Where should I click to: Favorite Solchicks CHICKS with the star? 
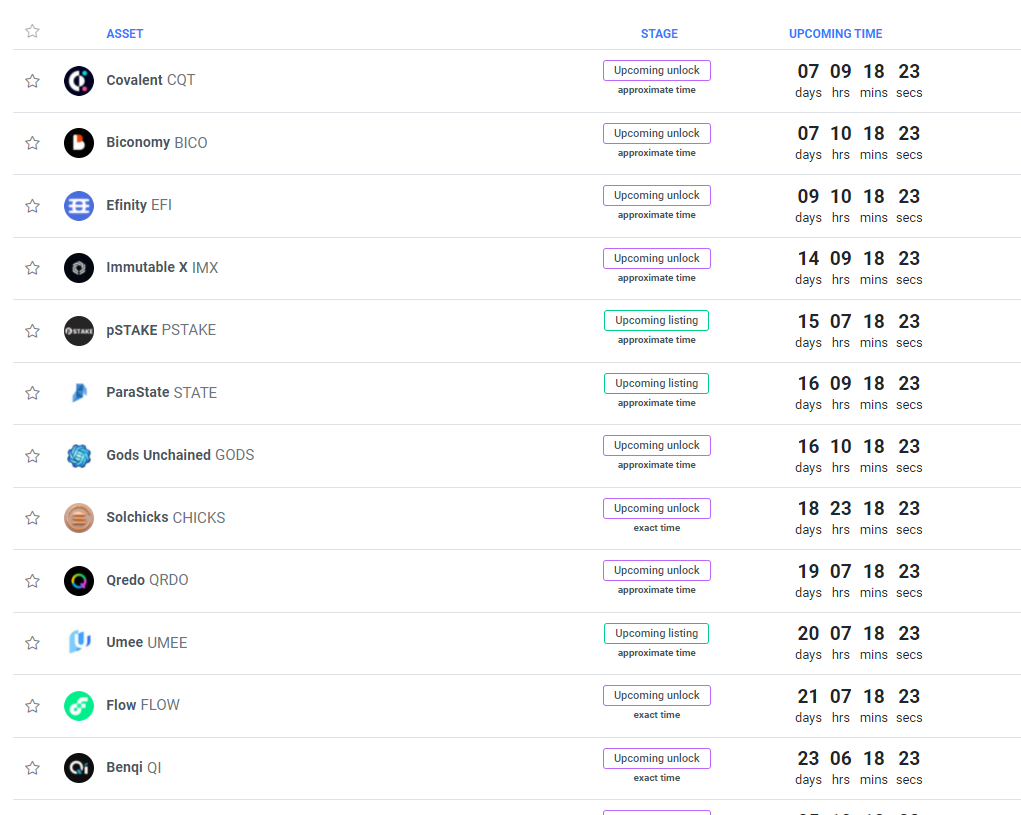pyautogui.click(x=33, y=518)
